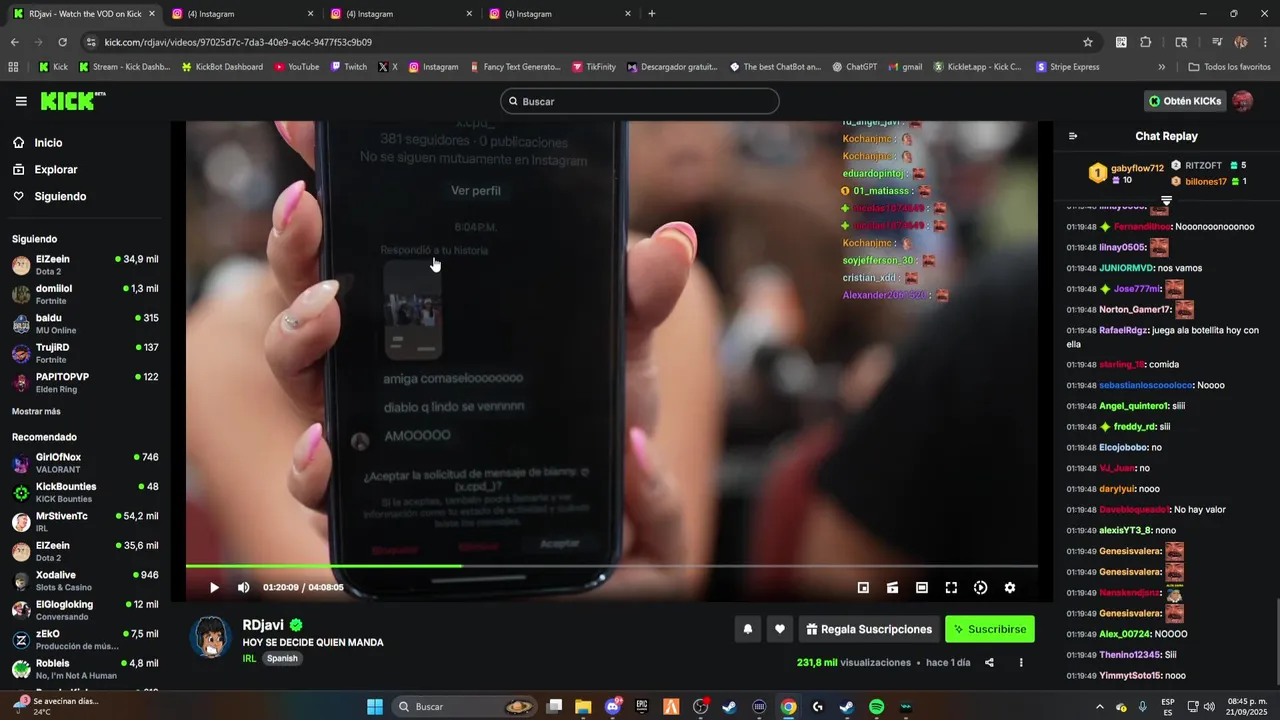Open Spotify from the taskbar
Screen dimensions: 1280x720
[x=876, y=707]
